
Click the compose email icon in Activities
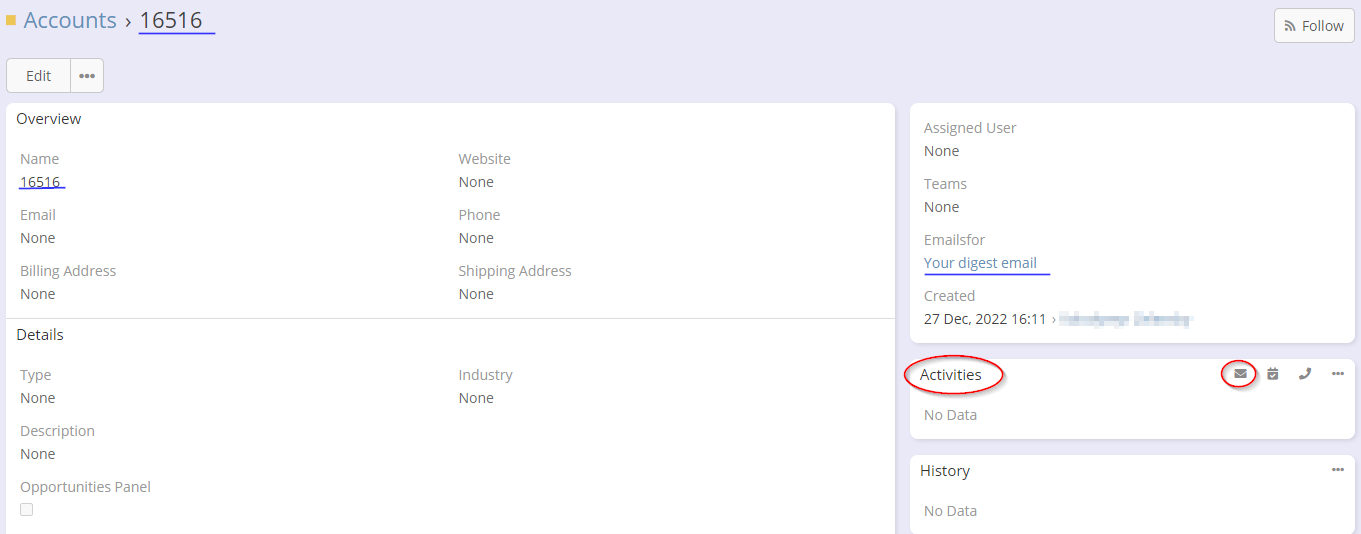click(x=1240, y=374)
